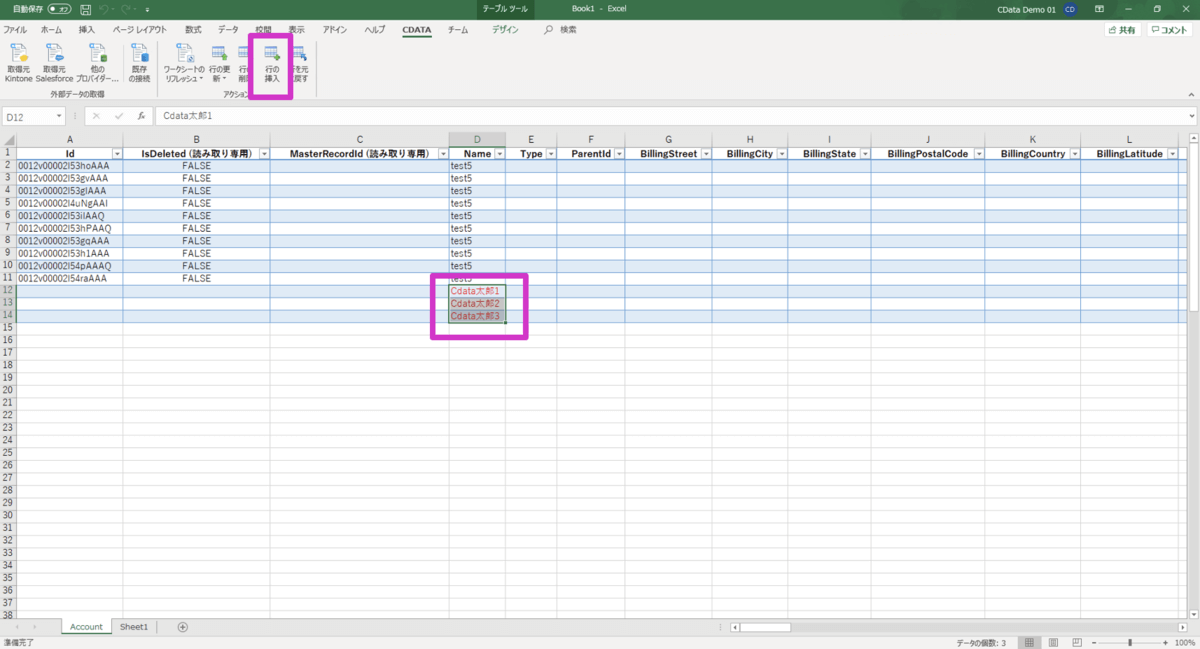Open IsDeleted column filter dropdown
Screen dimensions: 1200x649
point(264,154)
